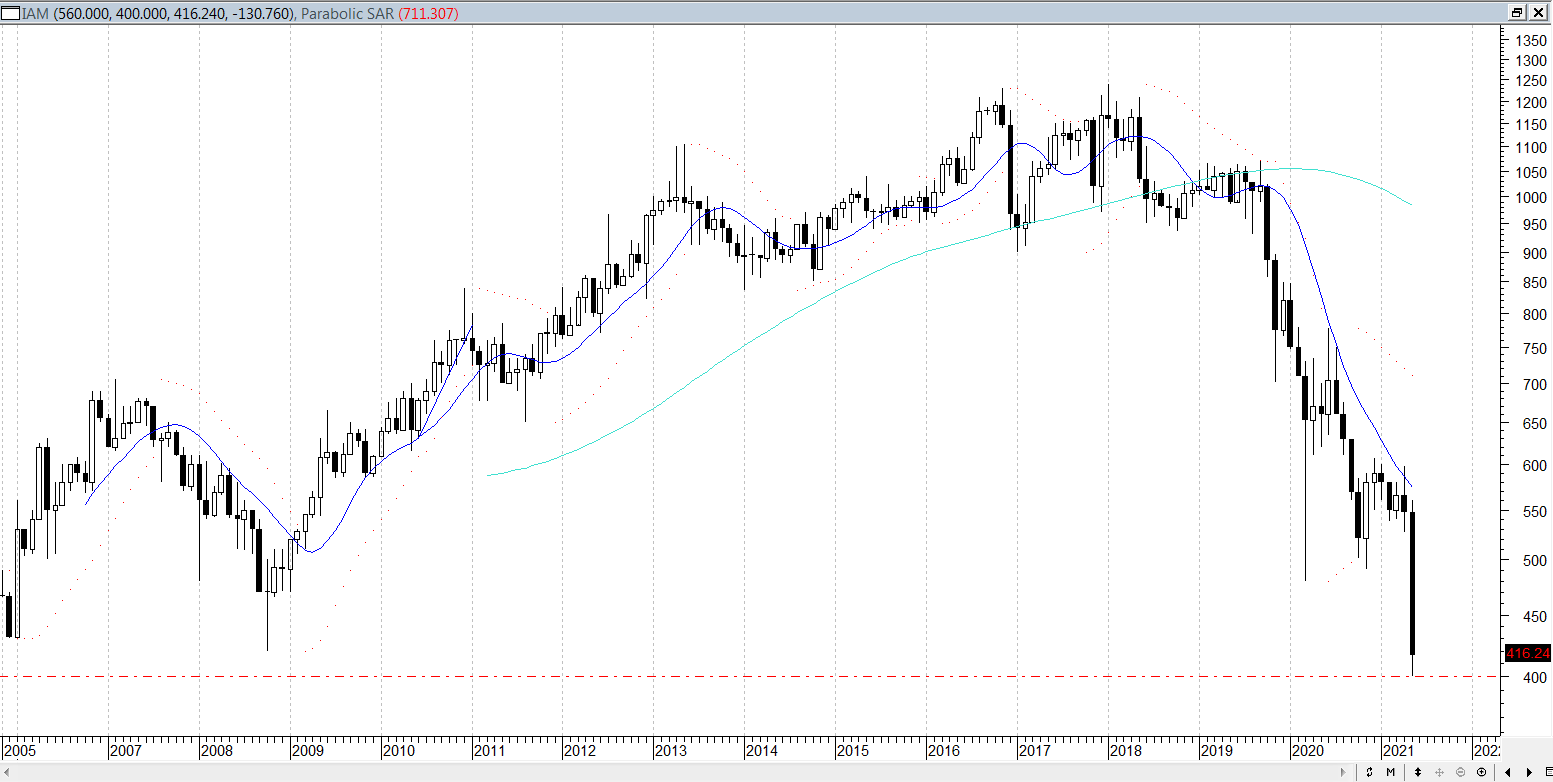Click the red 416.24 price label
The height and width of the screenshot is (782, 1553).
[x=1528, y=653]
